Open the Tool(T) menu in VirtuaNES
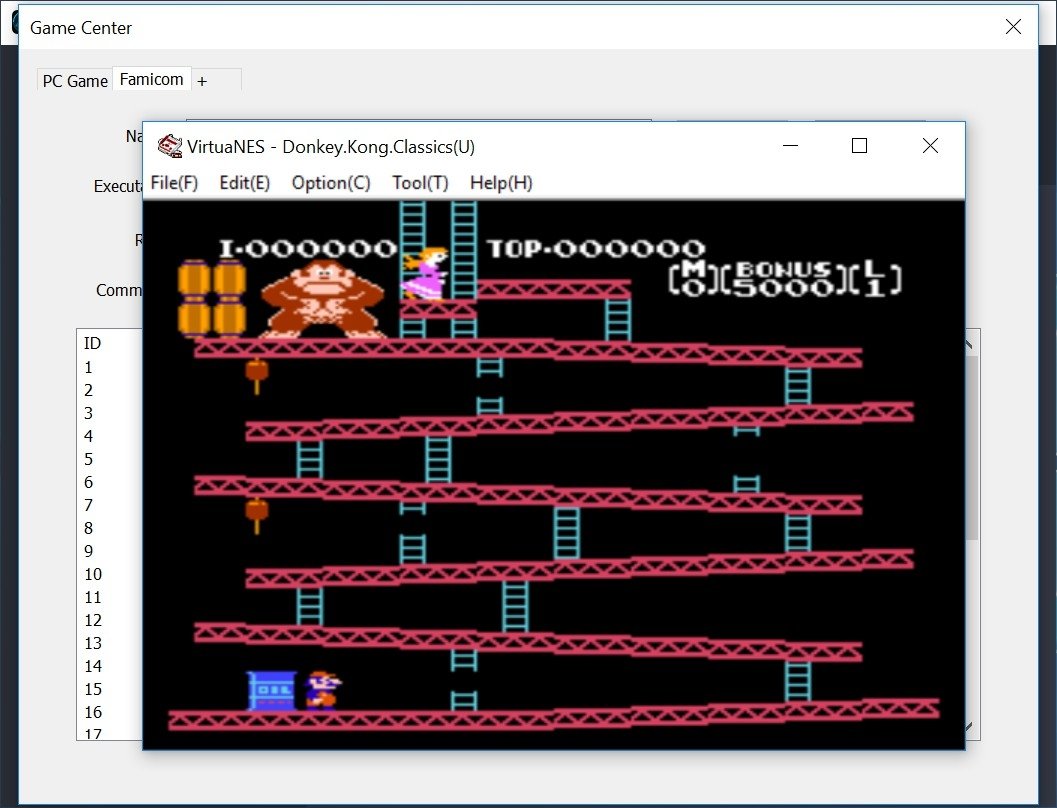 coord(420,183)
